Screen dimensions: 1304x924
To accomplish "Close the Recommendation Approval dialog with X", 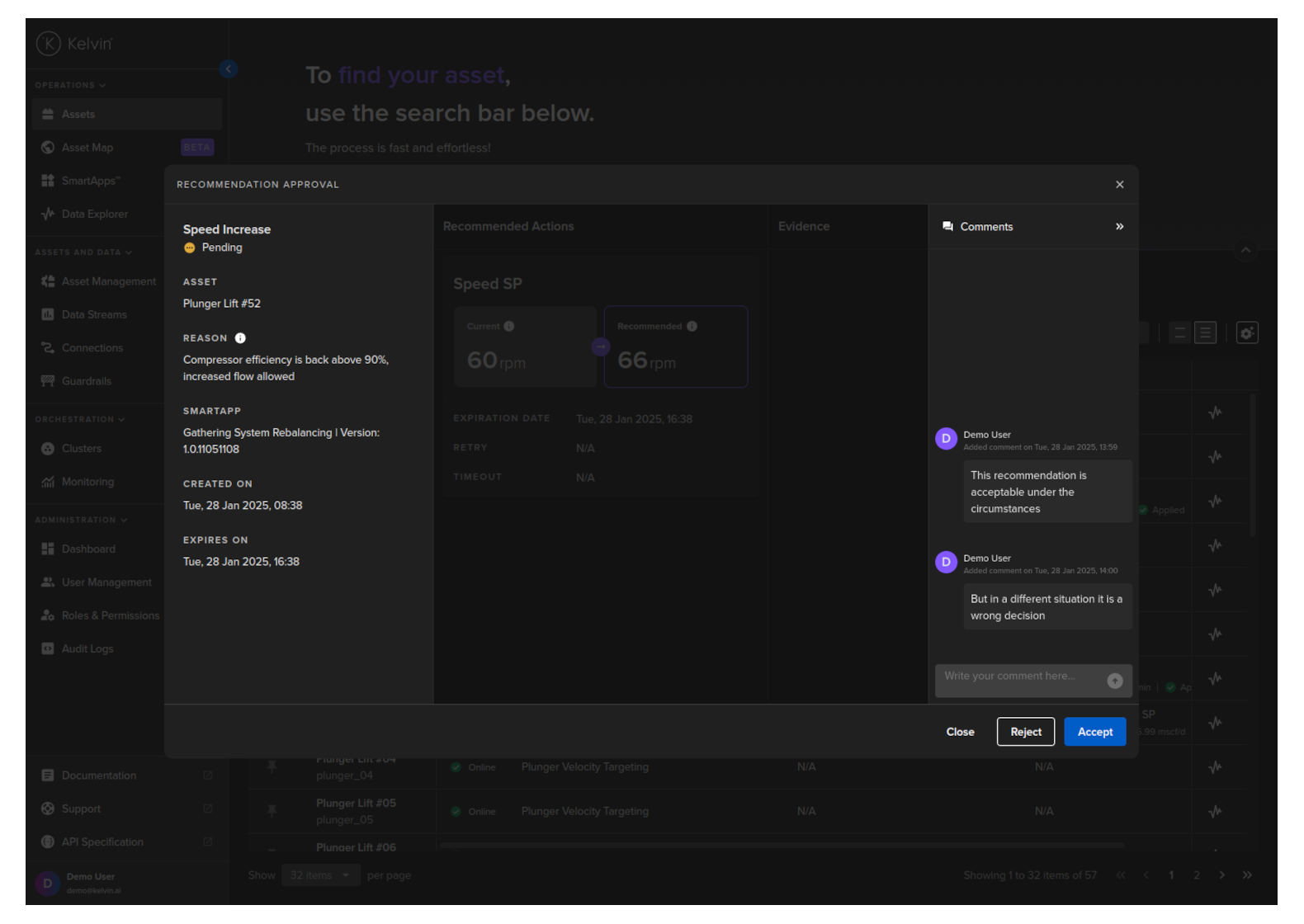I will pyautogui.click(x=1119, y=185).
